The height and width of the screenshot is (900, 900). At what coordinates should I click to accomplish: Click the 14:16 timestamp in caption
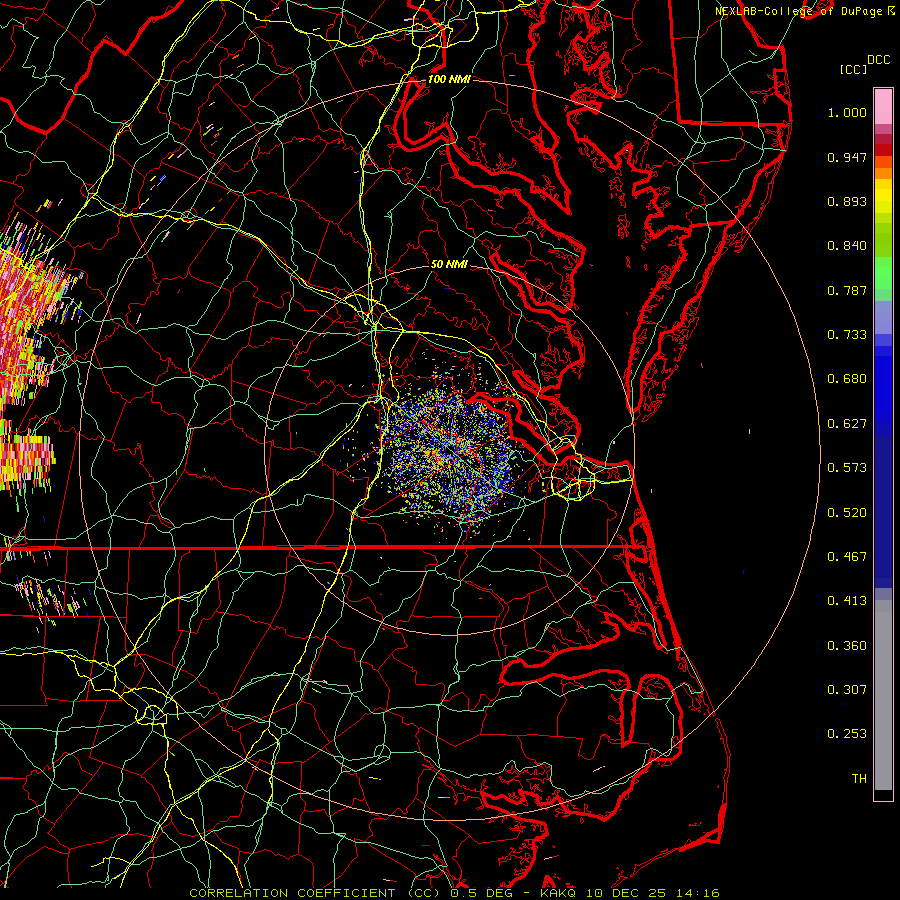click(x=697, y=893)
